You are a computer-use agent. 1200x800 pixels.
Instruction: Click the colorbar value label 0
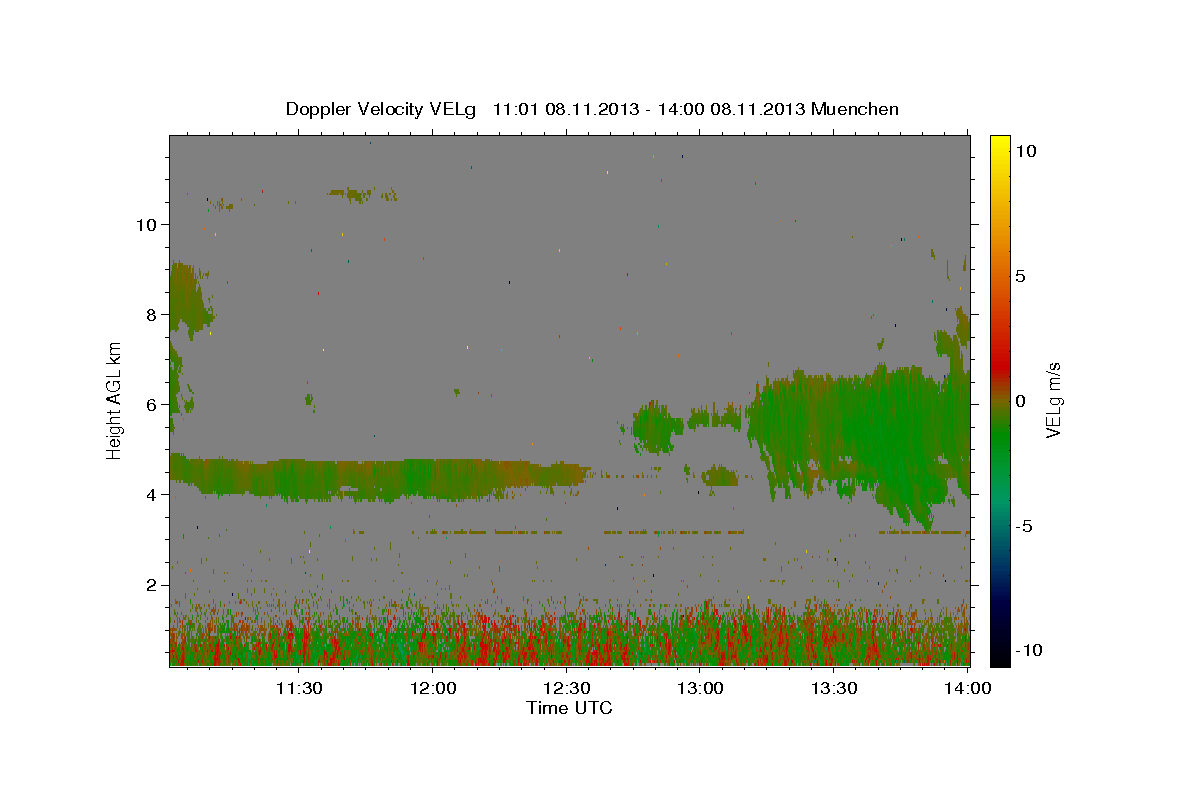1020,401
